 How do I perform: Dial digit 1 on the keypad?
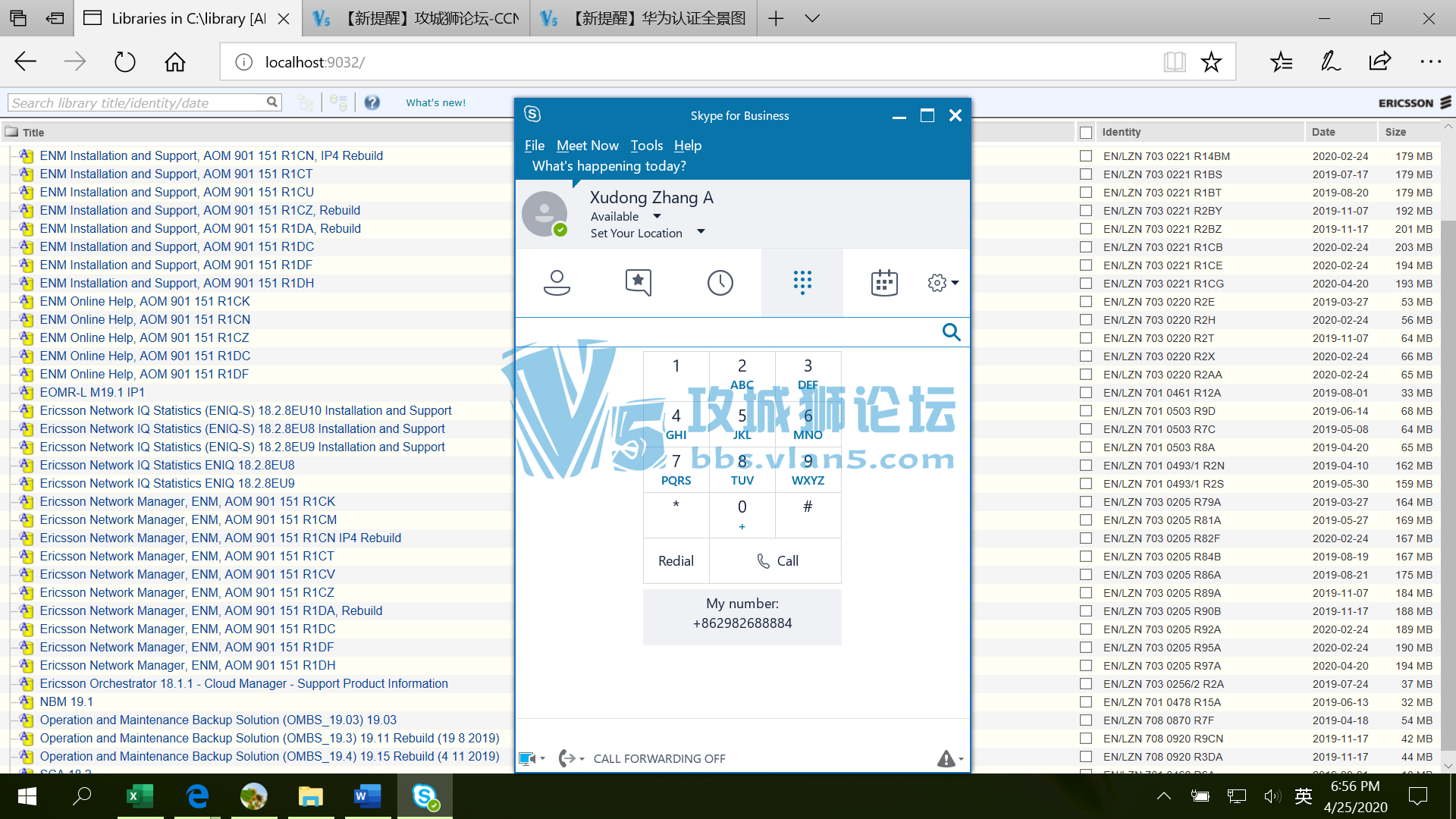click(x=676, y=375)
